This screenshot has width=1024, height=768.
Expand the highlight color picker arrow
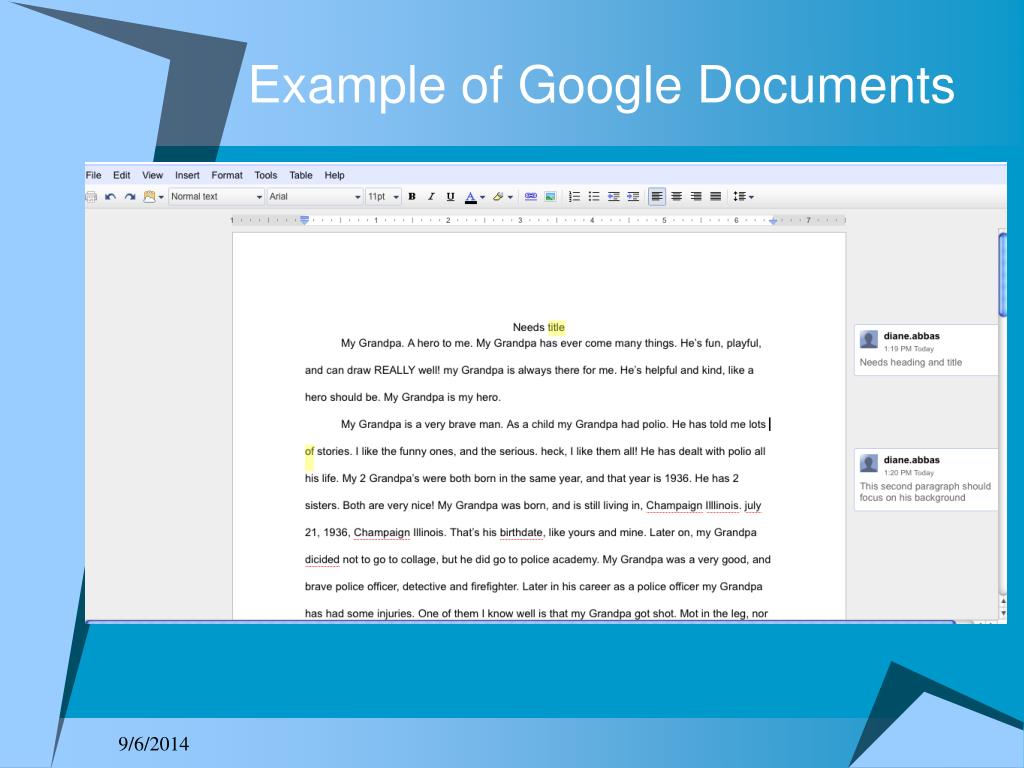tap(510, 197)
